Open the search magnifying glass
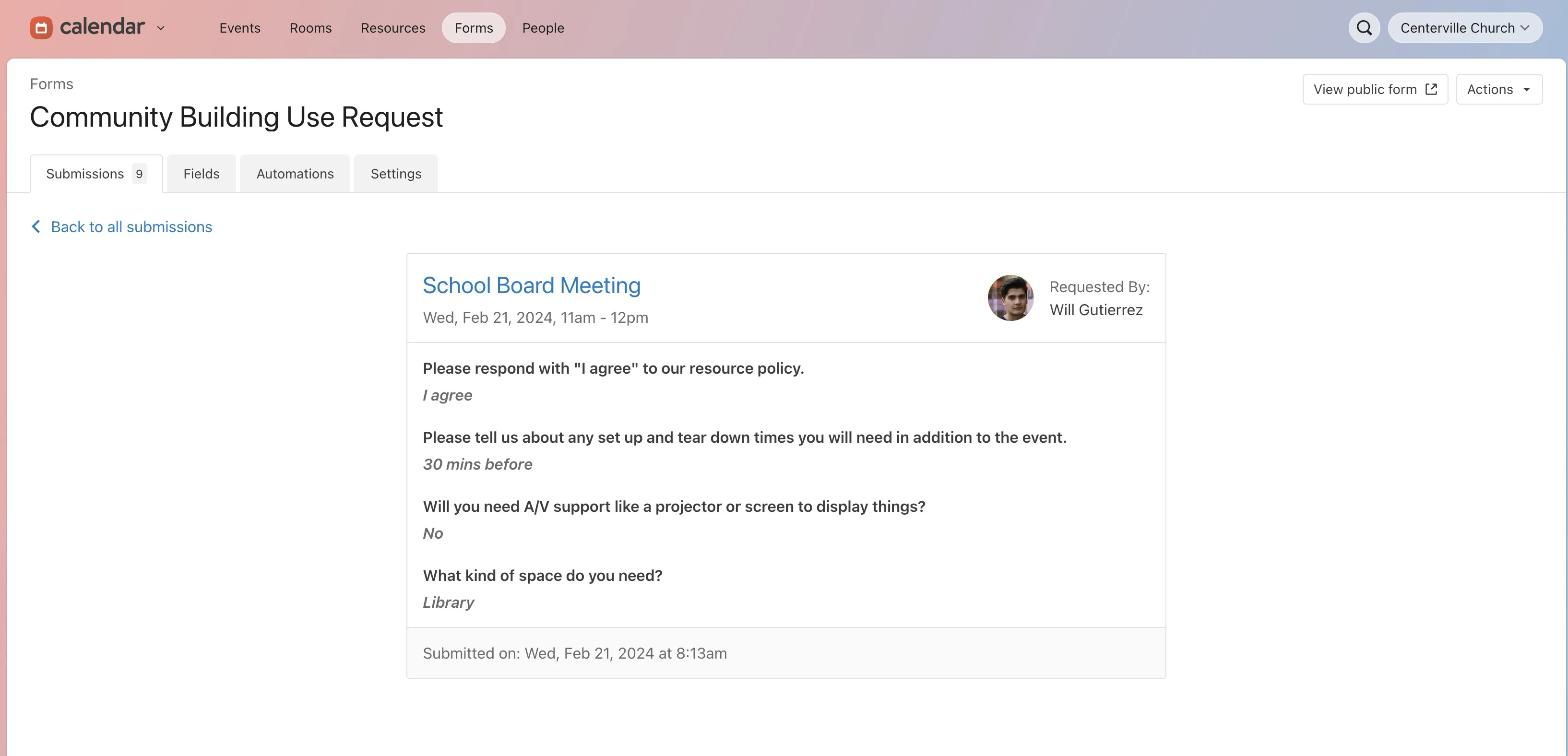This screenshot has width=1568, height=756. tap(1364, 27)
